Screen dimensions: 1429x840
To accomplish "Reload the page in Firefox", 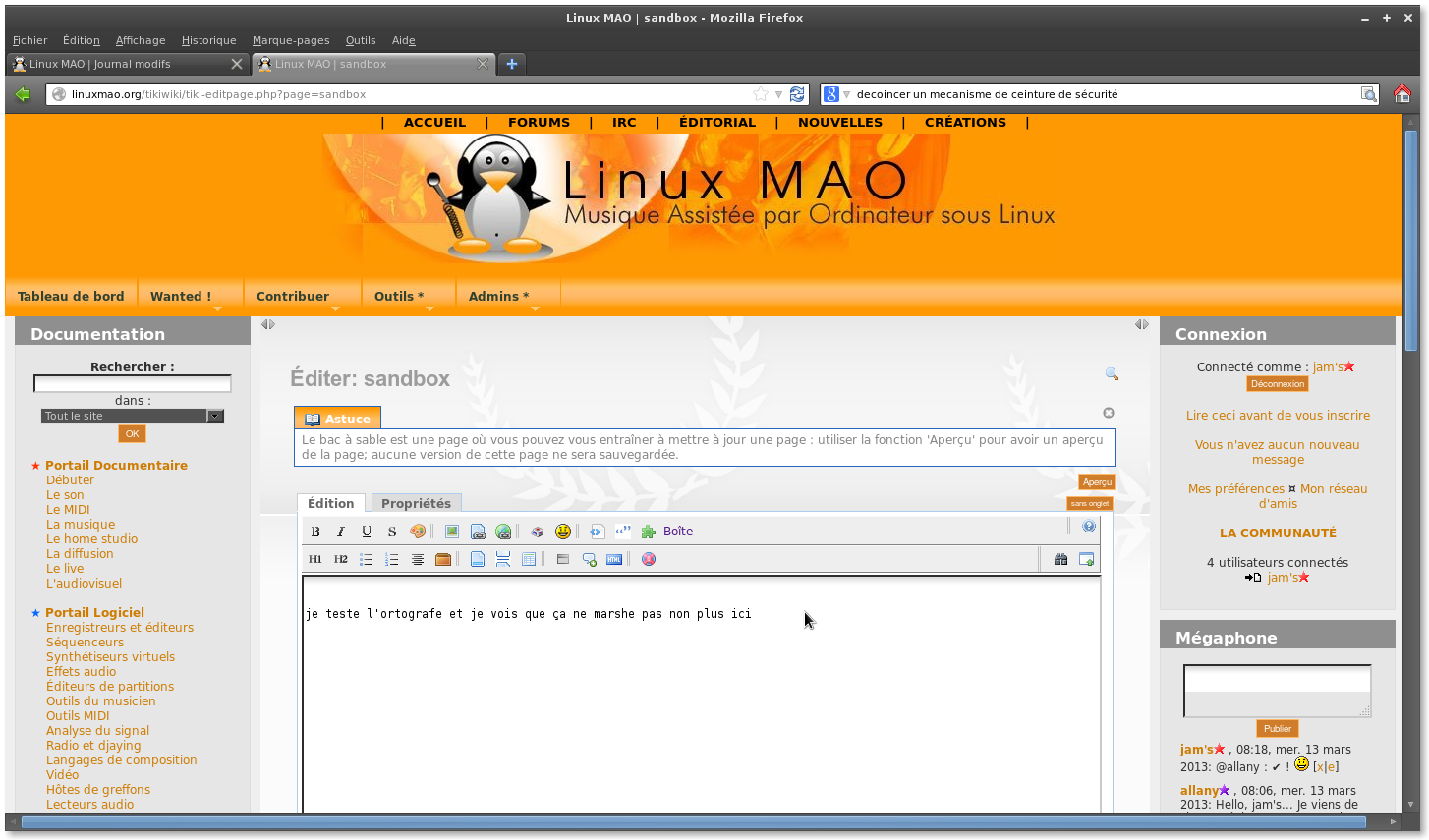I will click(797, 94).
